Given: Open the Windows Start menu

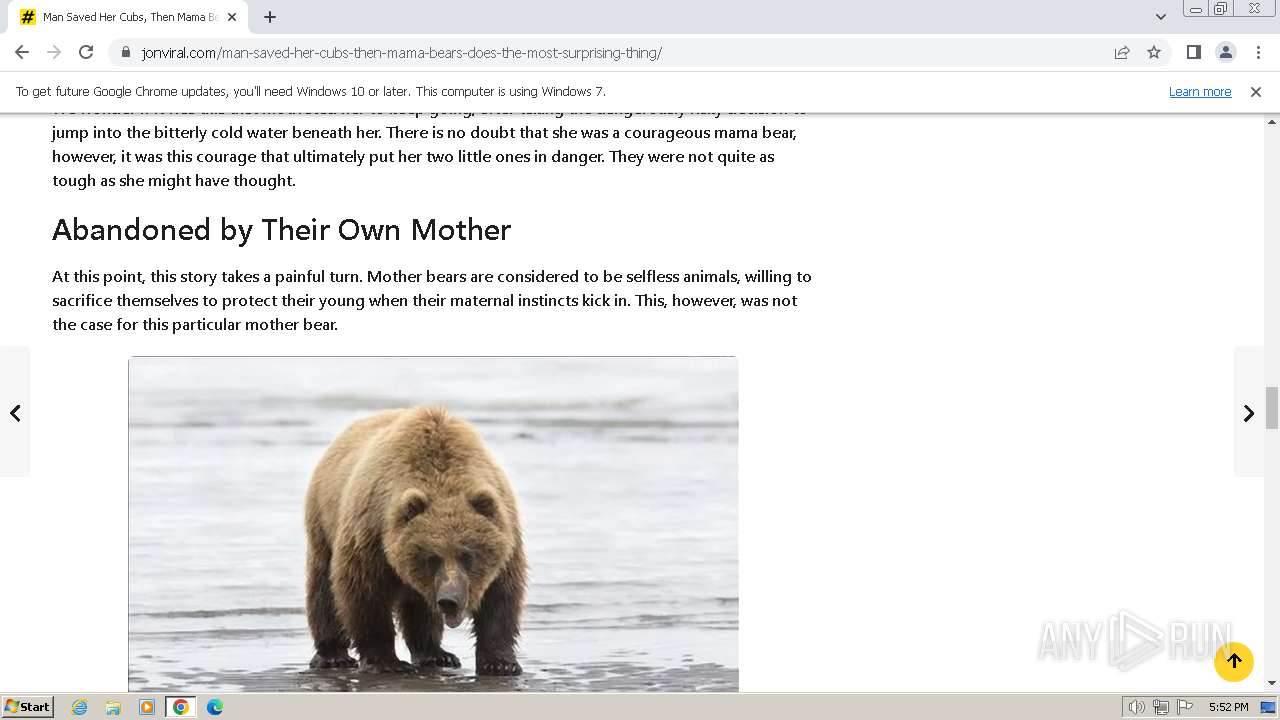Looking at the screenshot, I should pyautogui.click(x=27, y=707).
